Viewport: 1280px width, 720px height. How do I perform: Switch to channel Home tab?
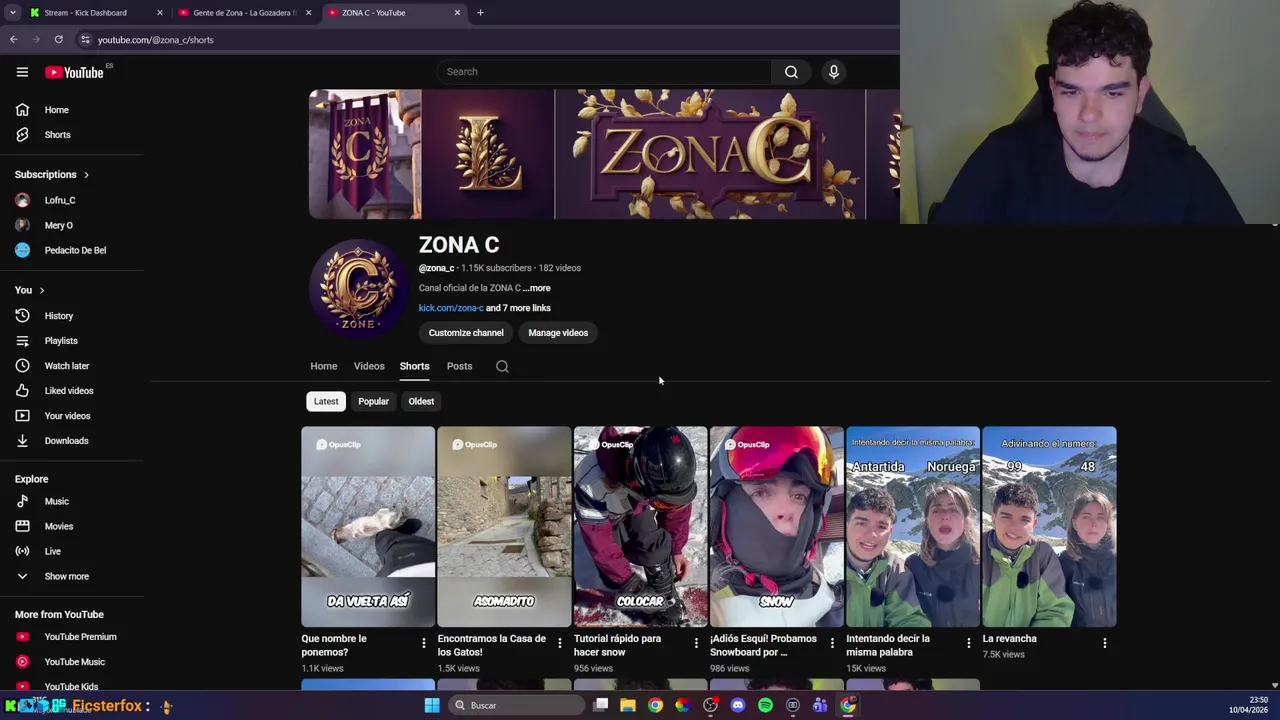coord(323,366)
